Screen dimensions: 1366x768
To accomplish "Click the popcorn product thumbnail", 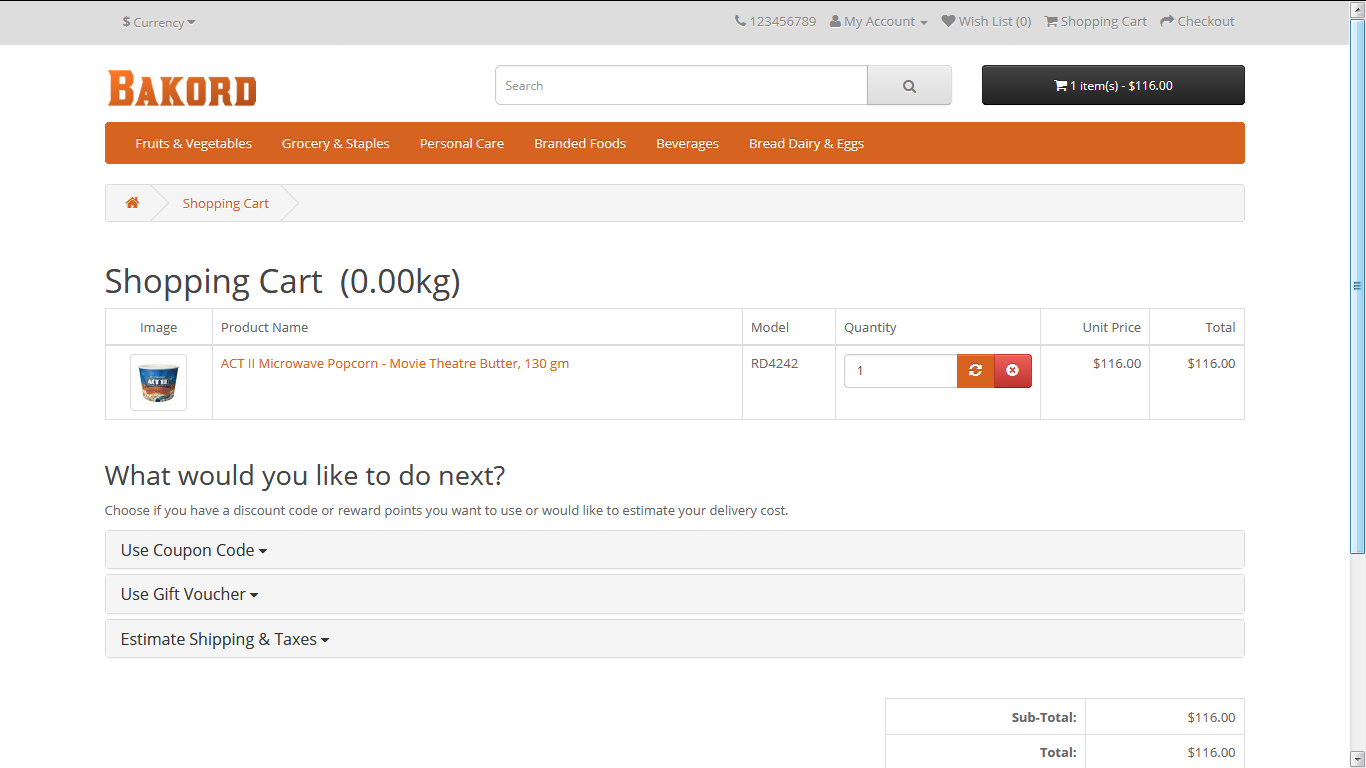I will pyautogui.click(x=158, y=382).
